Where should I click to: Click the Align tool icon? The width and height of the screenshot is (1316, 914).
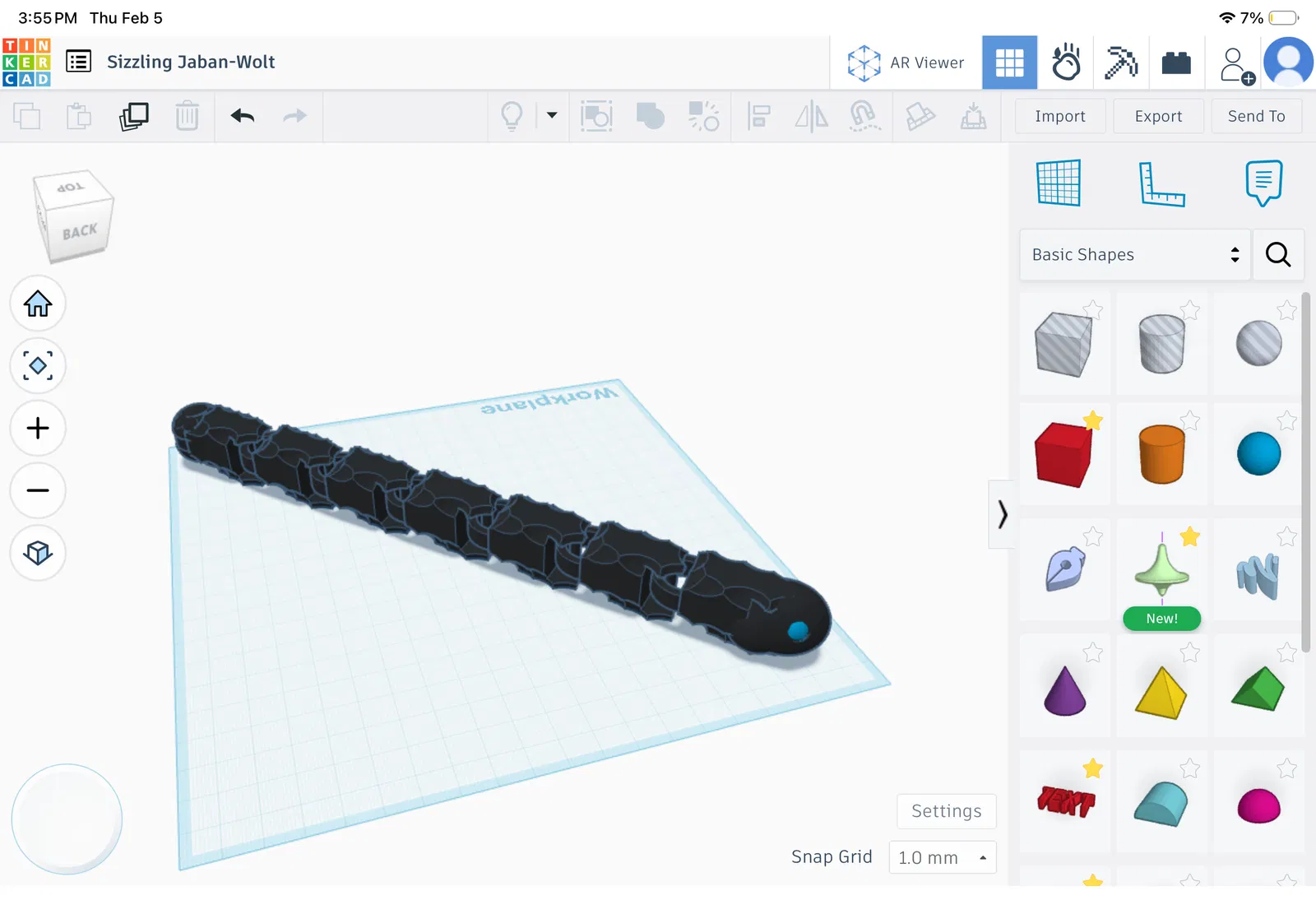(758, 116)
